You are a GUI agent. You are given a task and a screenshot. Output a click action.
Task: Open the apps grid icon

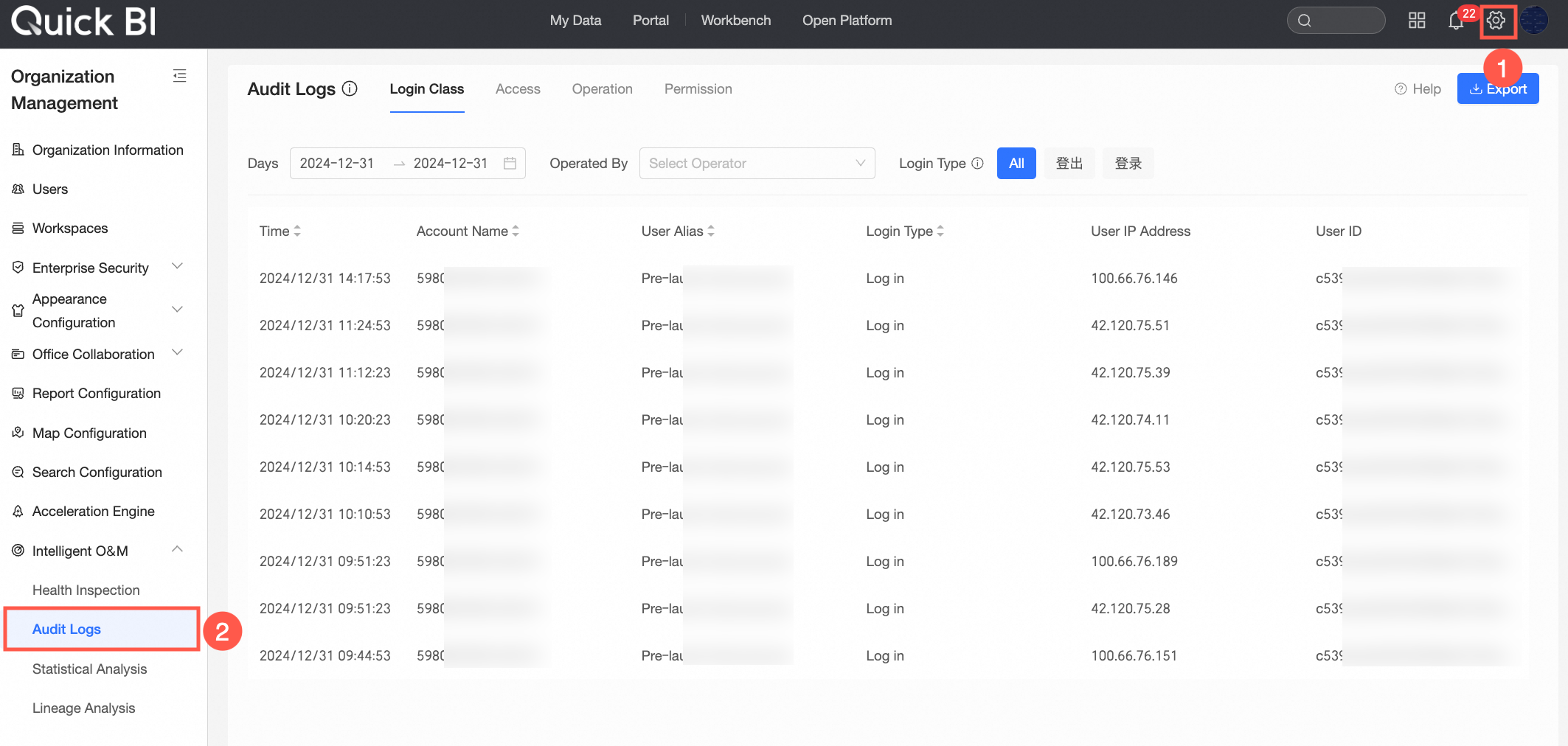[1416, 21]
